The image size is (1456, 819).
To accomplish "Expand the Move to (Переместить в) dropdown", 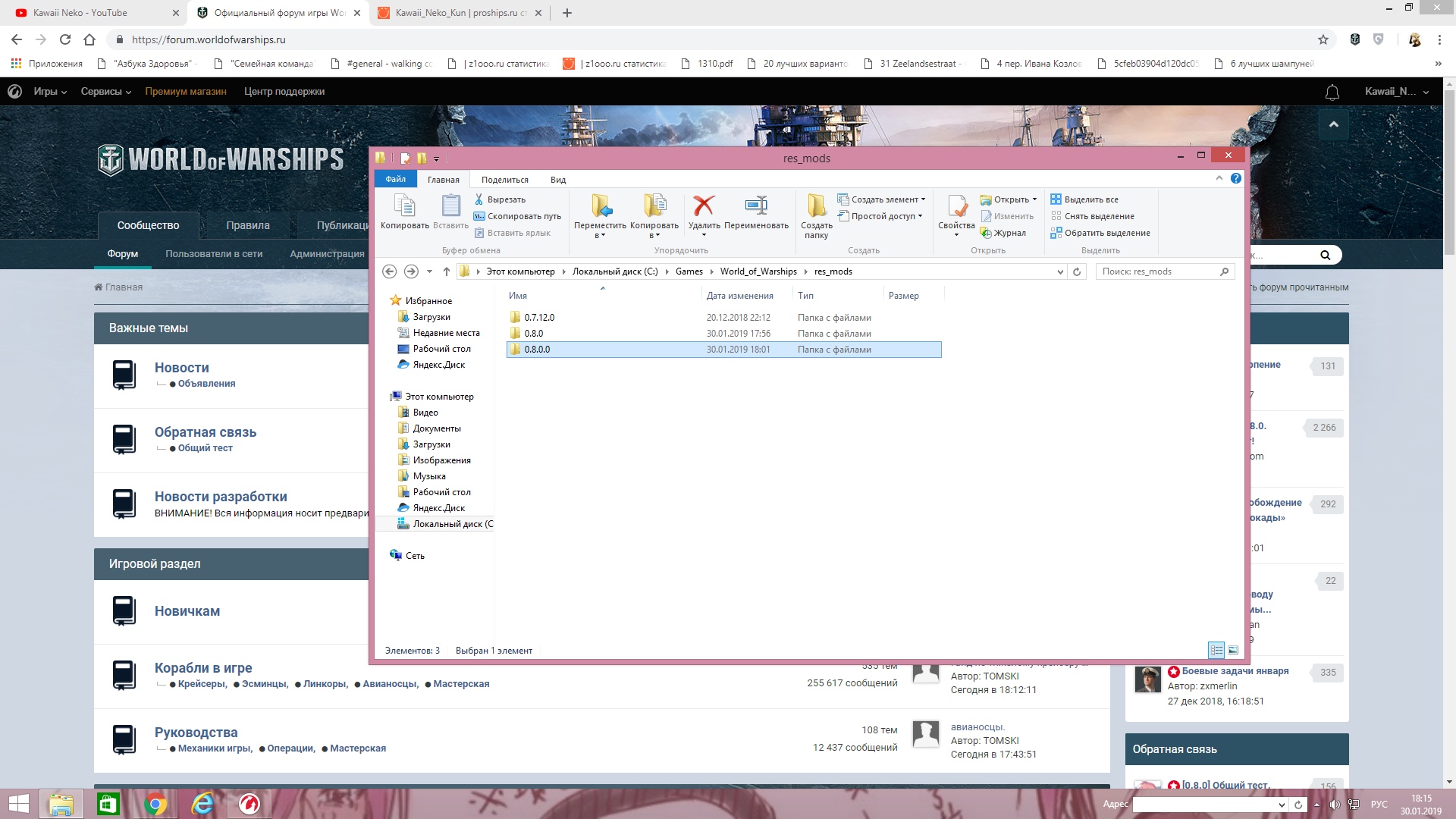I will click(600, 236).
